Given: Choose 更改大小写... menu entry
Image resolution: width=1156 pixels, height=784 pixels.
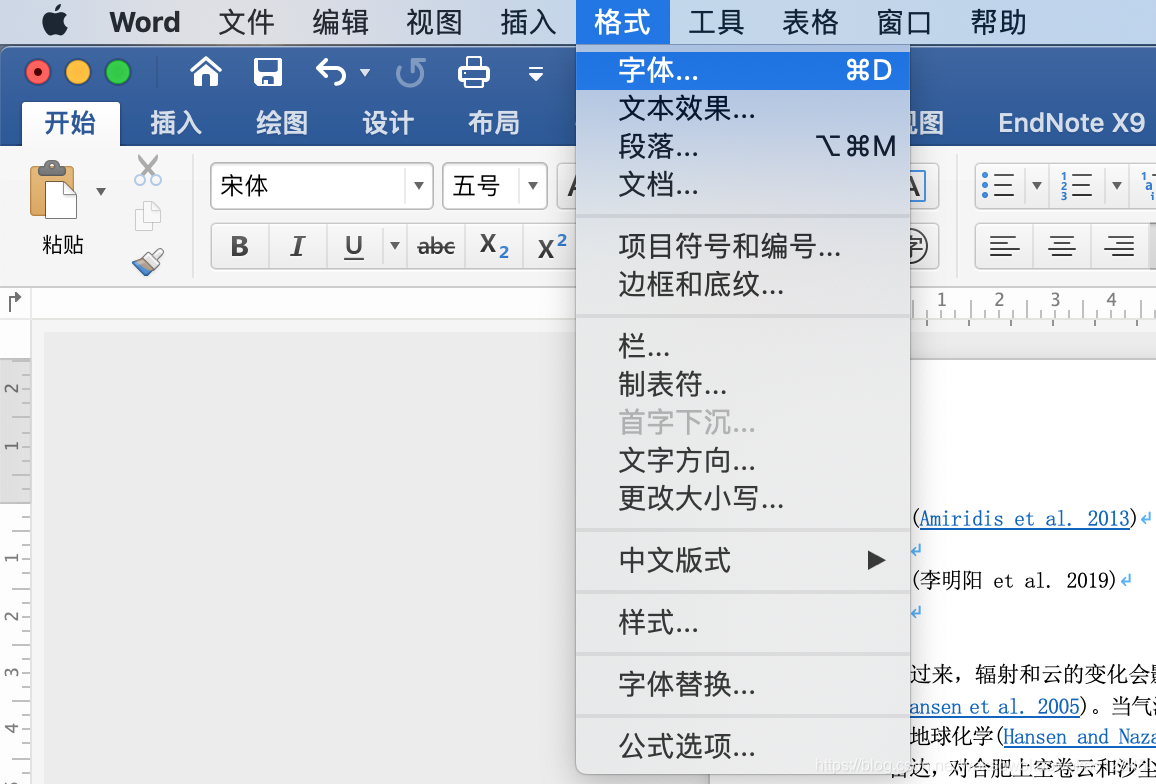Looking at the screenshot, I should click(x=742, y=499).
